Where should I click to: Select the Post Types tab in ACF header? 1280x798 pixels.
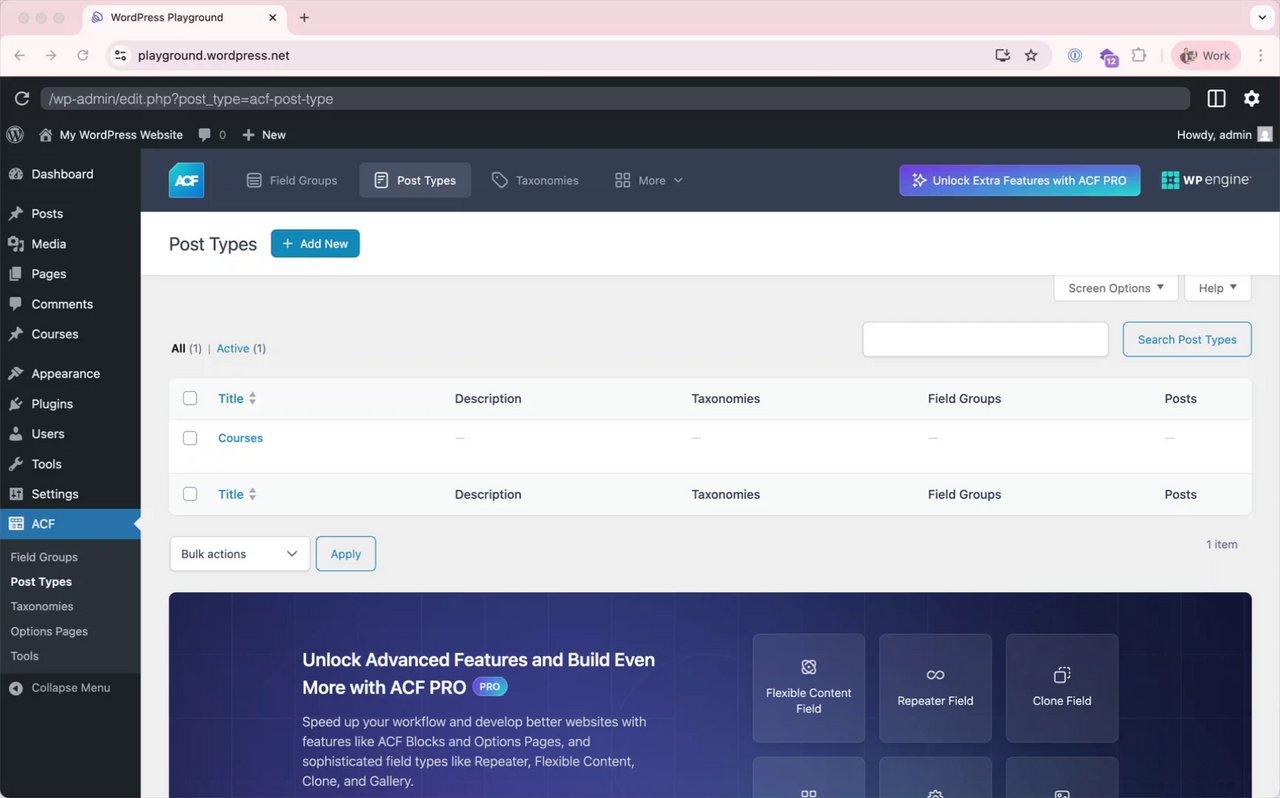click(x=415, y=180)
